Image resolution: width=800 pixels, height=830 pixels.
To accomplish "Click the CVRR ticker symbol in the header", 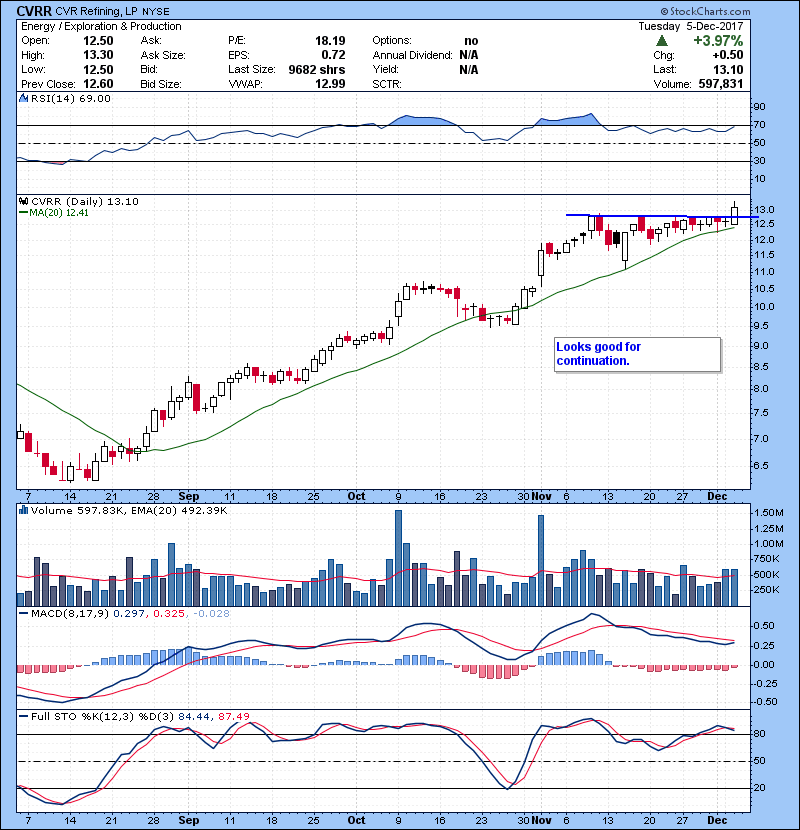I will tap(34, 11).
